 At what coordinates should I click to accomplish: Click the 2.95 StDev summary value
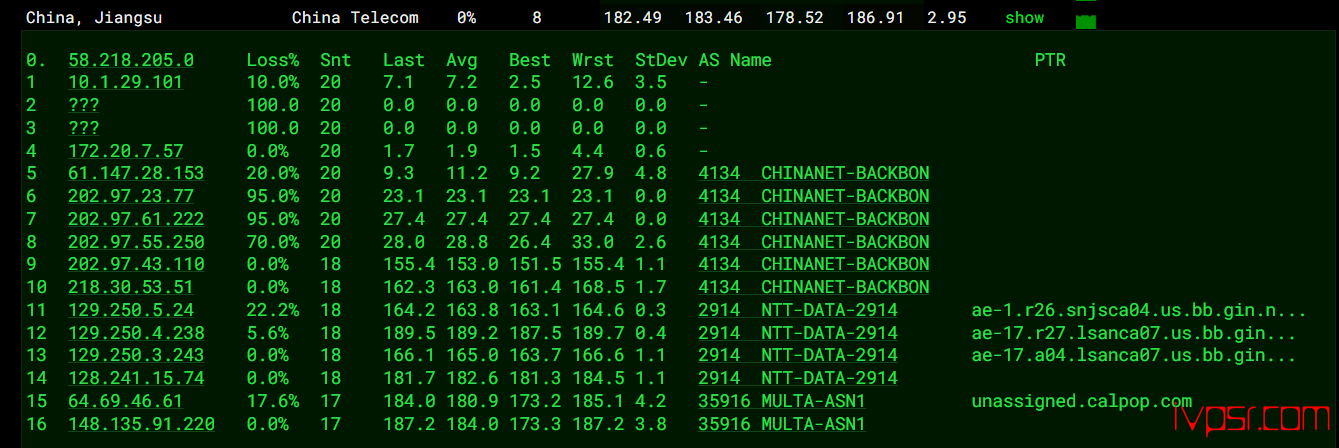coord(946,18)
